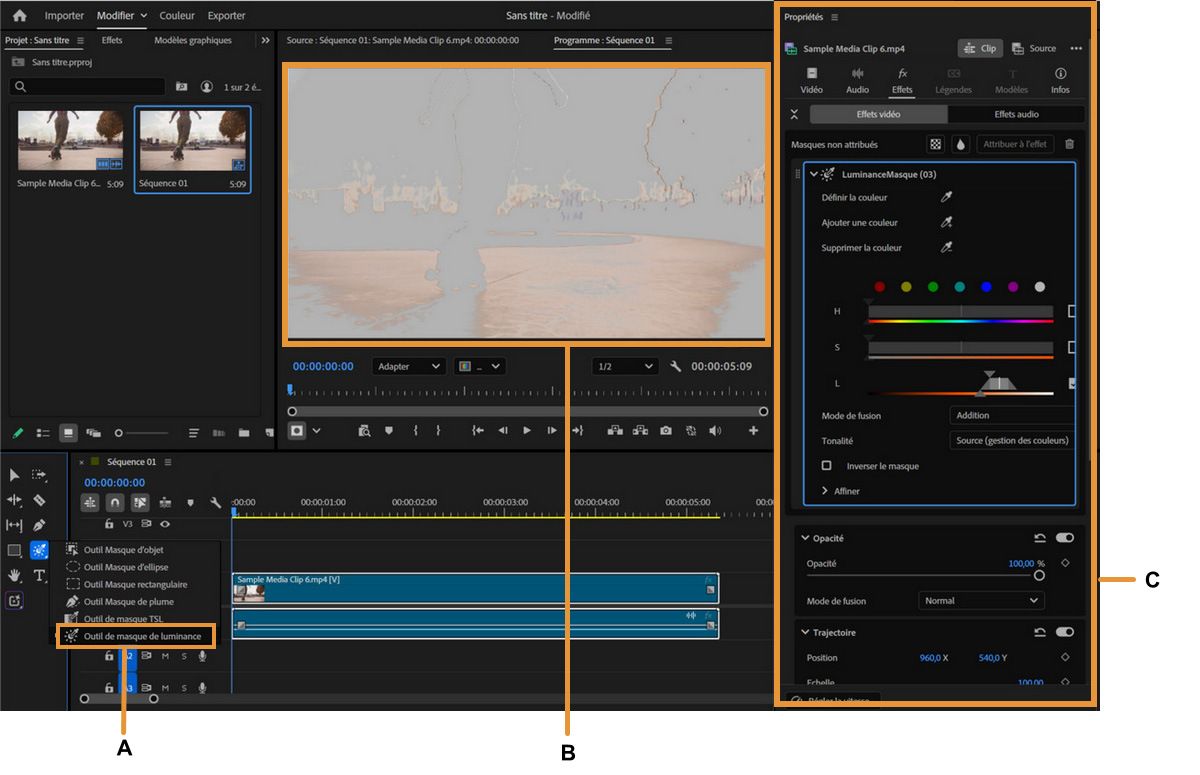Pick the Supprimer la couleur eyedropper
Image resolution: width=1200 pixels, height=775 pixels.
(946, 247)
